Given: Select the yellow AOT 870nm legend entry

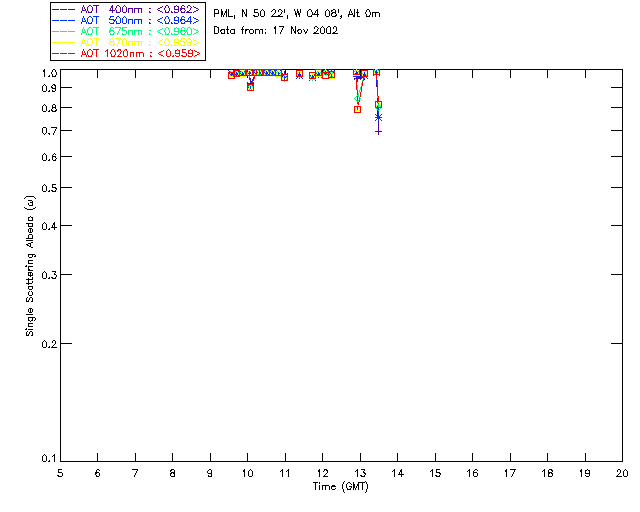Looking at the screenshot, I should [x=126, y=42].
